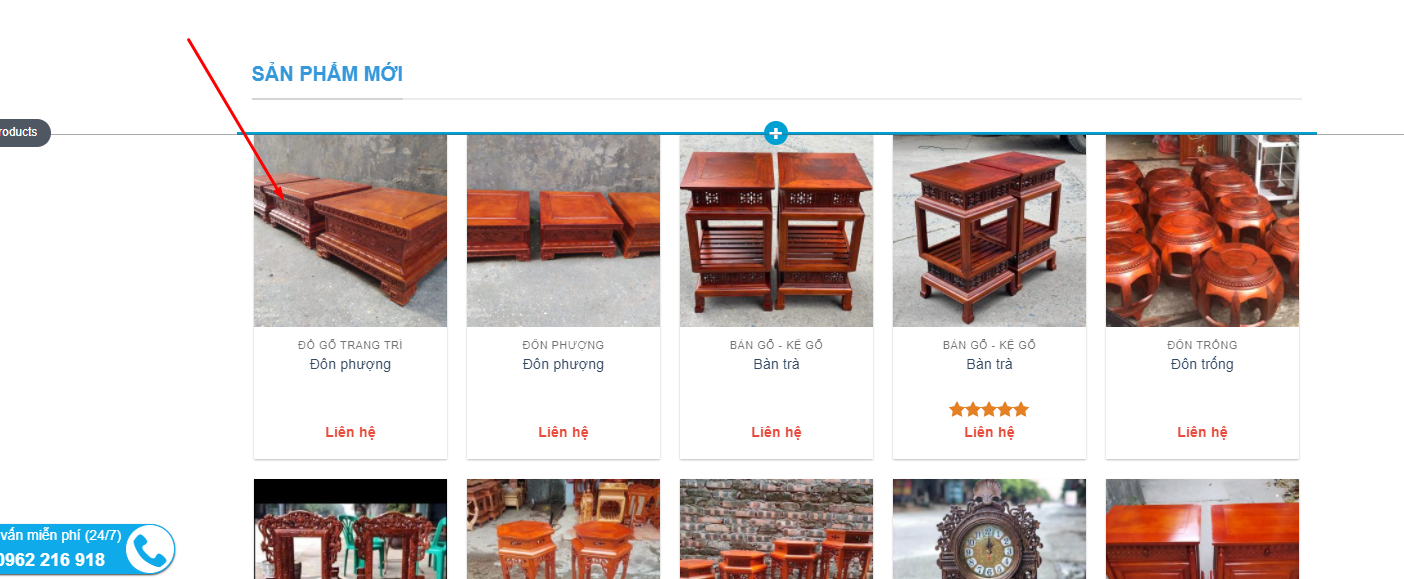This screenshot has width=1404, height=579.
Task: Open the first Đôn phượng product image
Action: (350, 231)
